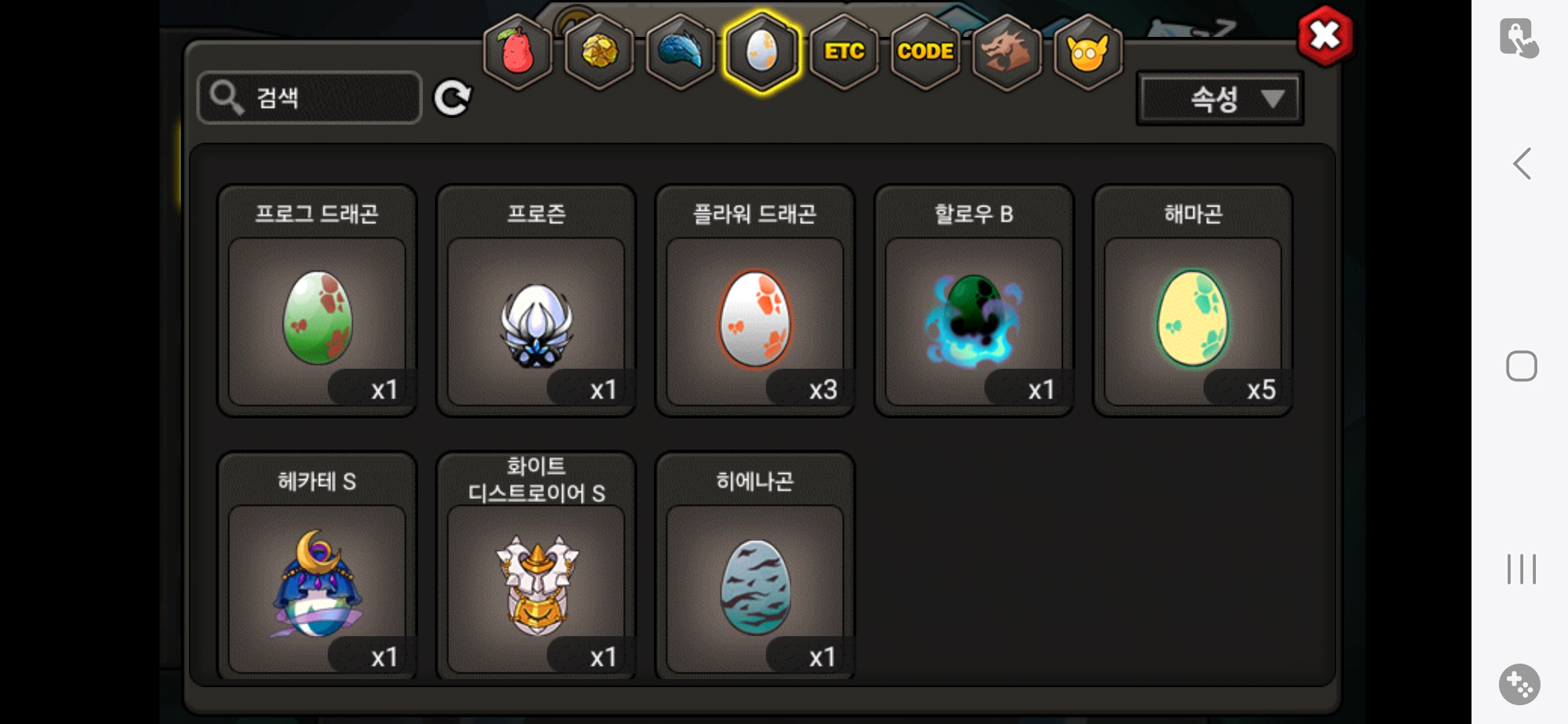Select the 프로즌 egg item

coord(536,300)
